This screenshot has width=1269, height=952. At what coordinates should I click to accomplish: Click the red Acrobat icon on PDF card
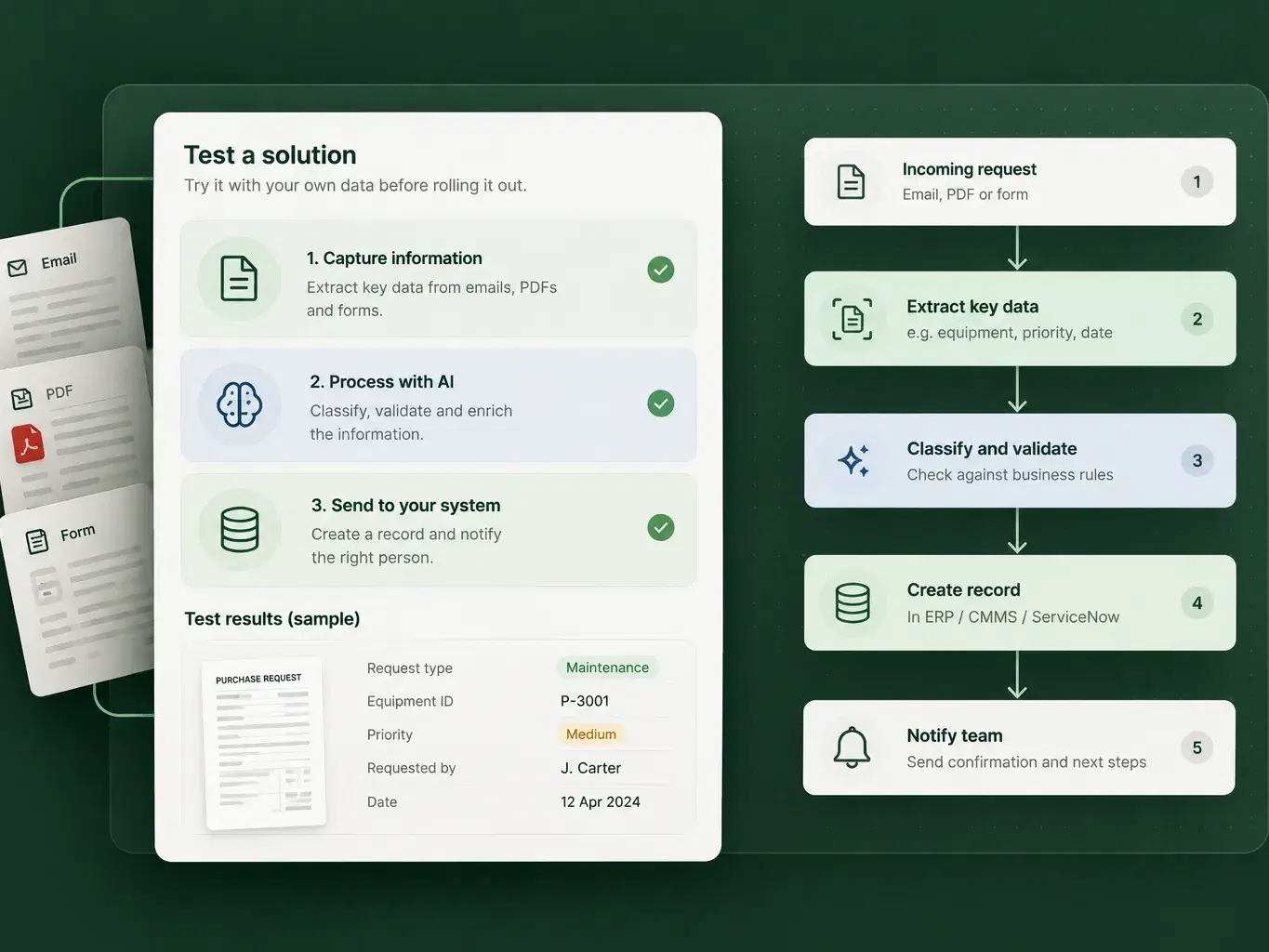[29, 443]
